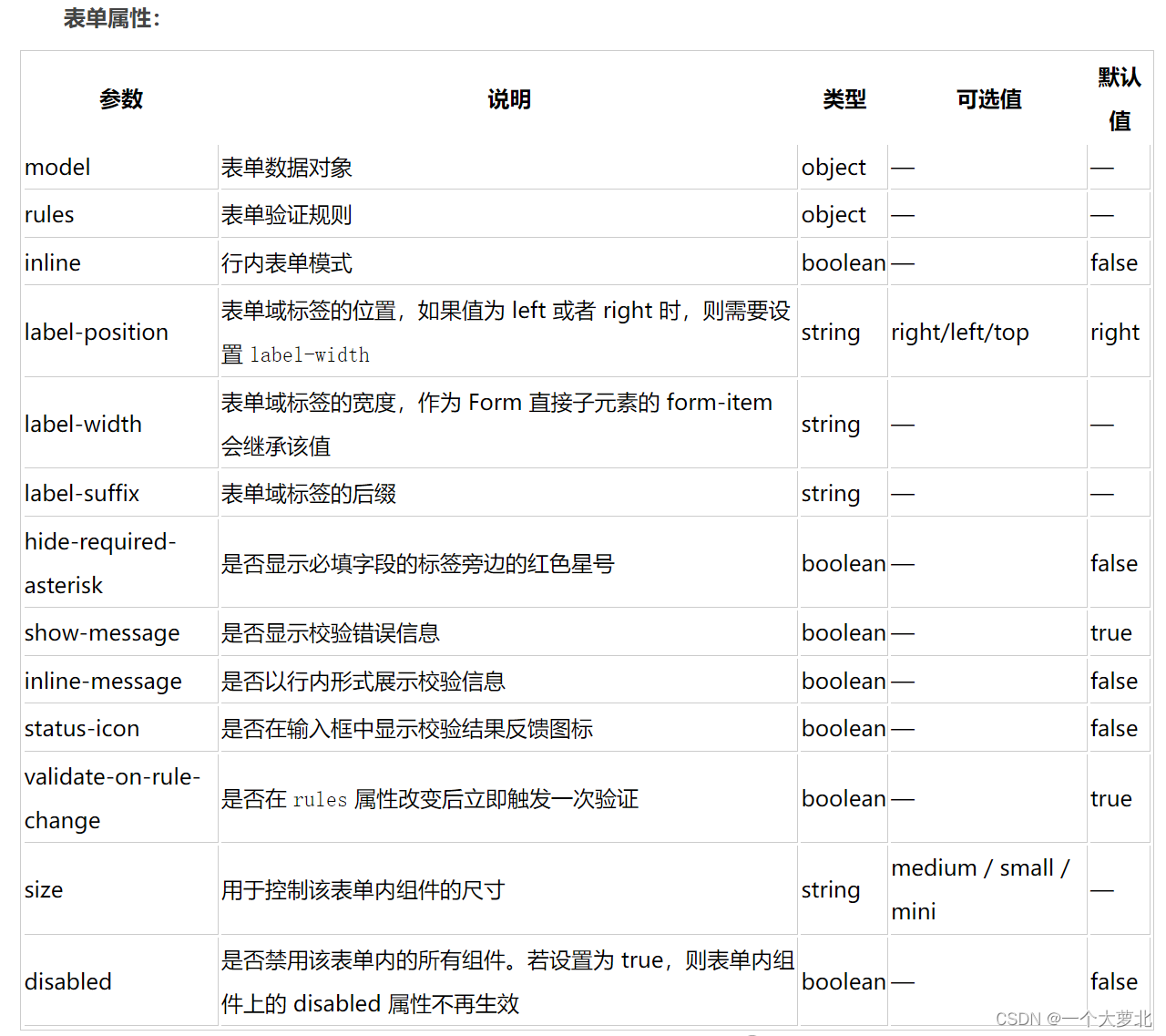Click the false default in inline row
Image resolution: width=1166 pixels, height=1036 pixels.
pyautogui.click(x=1114, y=262)
